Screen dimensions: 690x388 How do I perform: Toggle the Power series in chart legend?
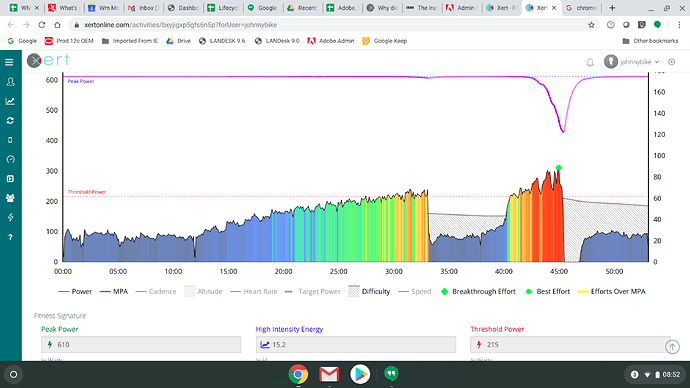pyautogui.click(x=75, y=291)
